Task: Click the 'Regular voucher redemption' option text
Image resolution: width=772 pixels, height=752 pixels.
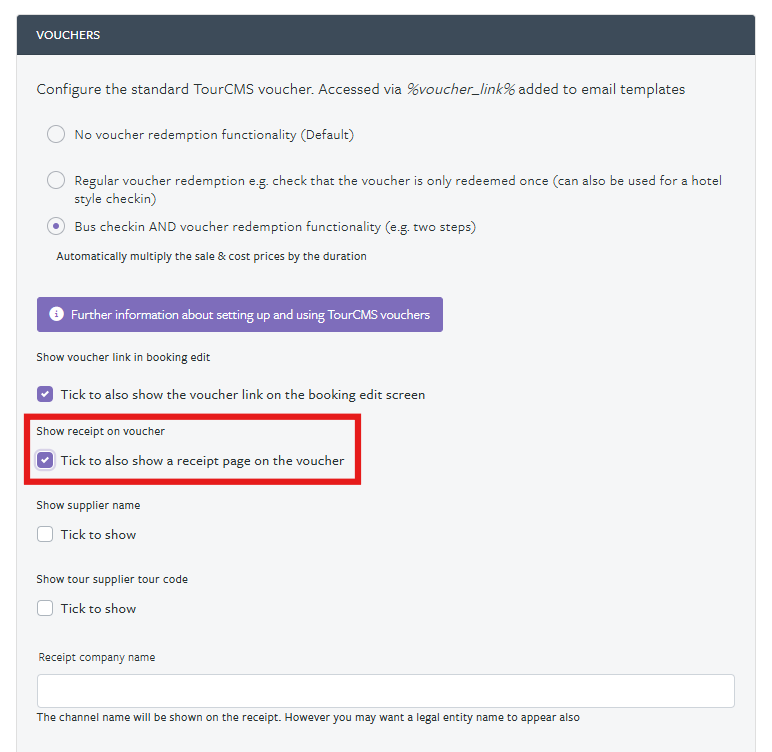Action: tap(398, 190)
